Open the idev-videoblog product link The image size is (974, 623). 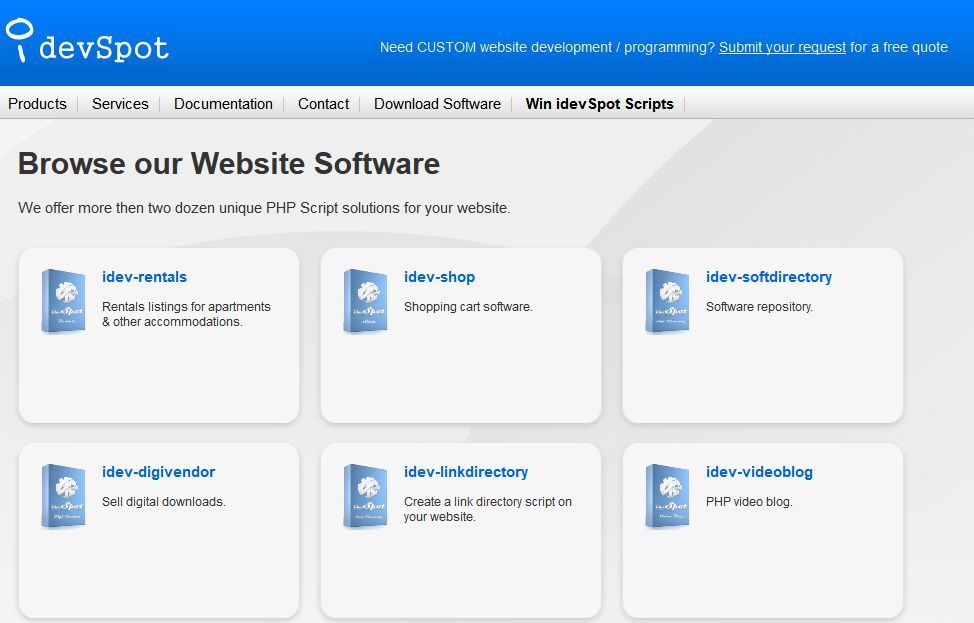(759, 472)
